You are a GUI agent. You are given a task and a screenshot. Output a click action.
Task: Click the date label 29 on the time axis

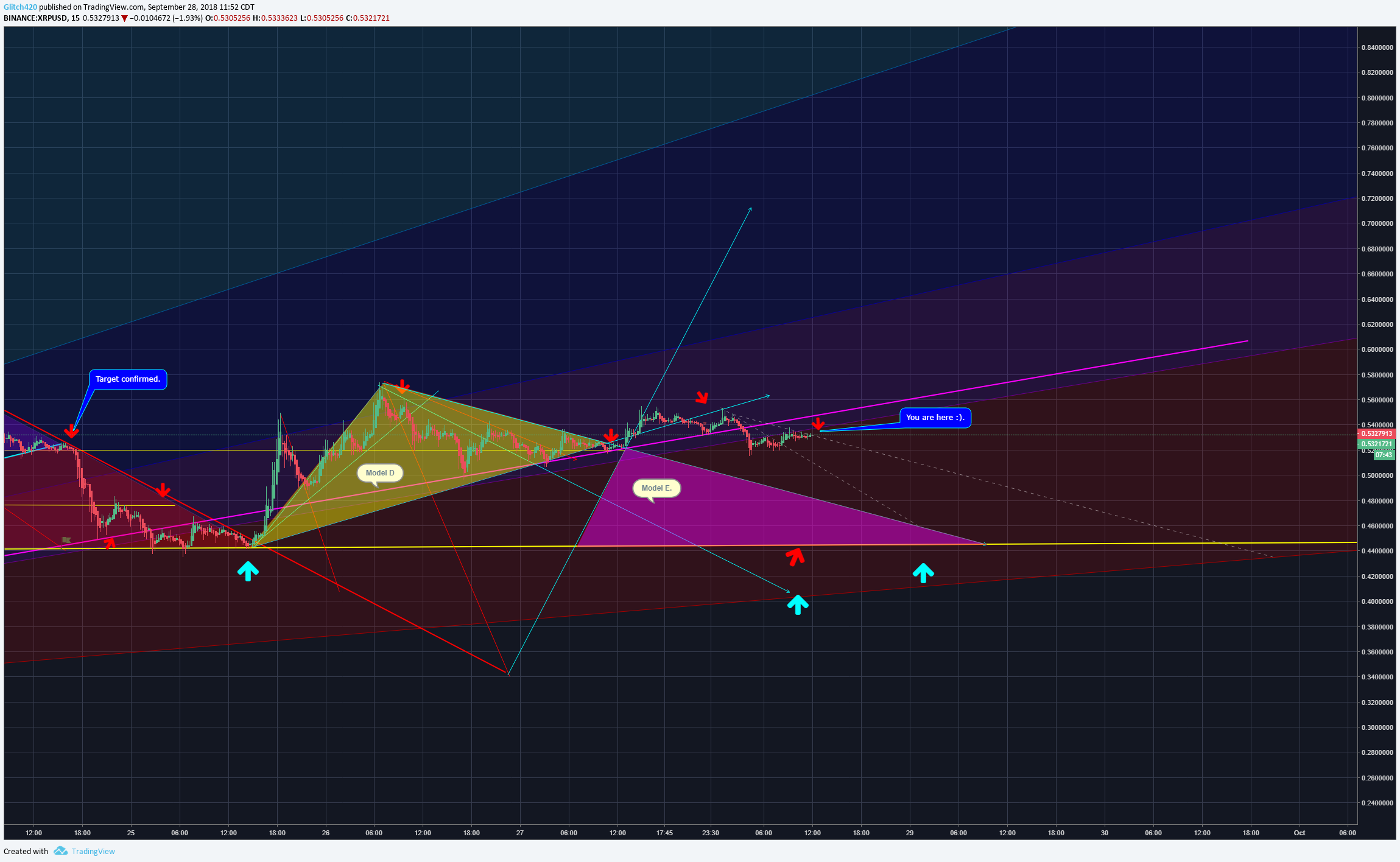click(x=910, y=833)
